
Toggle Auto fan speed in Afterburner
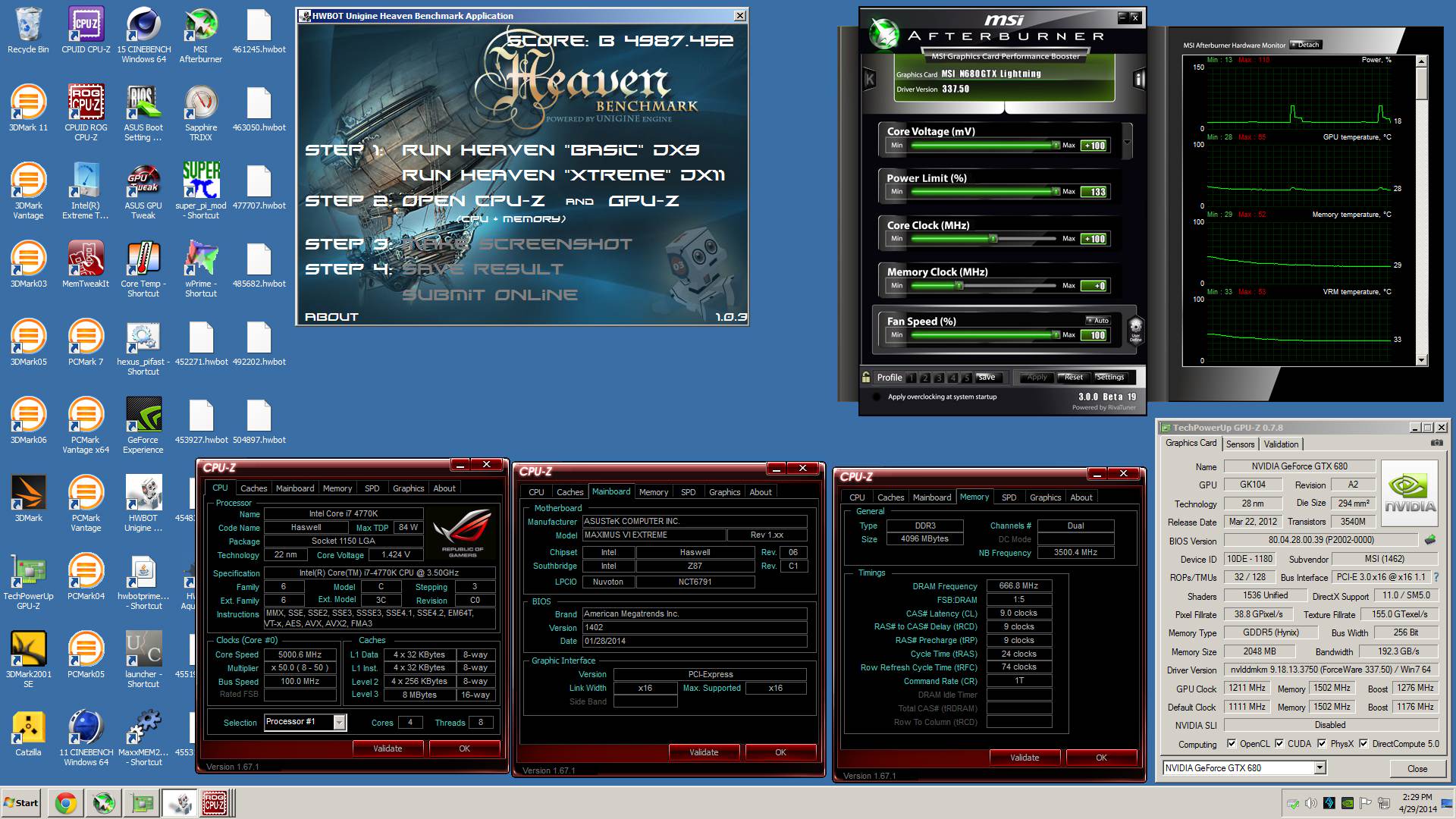[1098, 321]
